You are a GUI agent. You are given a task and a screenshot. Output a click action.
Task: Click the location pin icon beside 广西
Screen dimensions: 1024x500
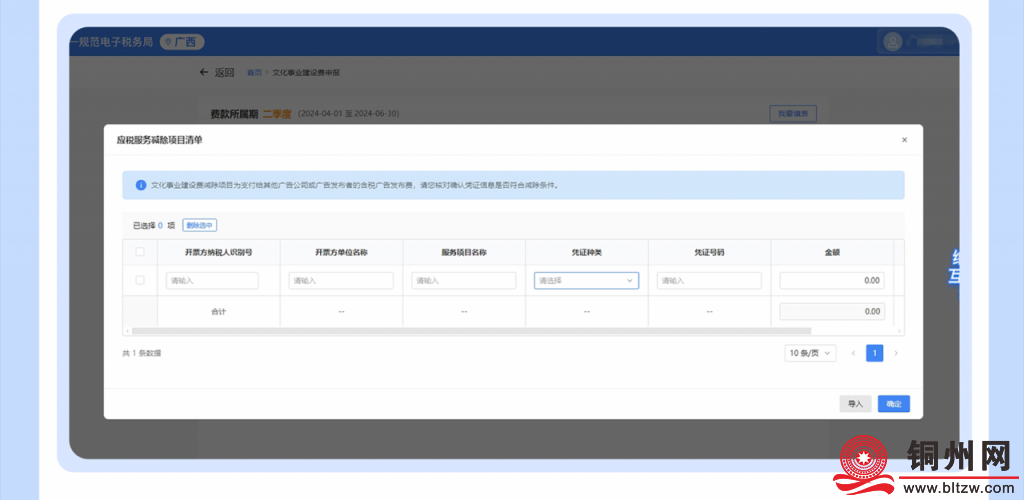(168, 42)
